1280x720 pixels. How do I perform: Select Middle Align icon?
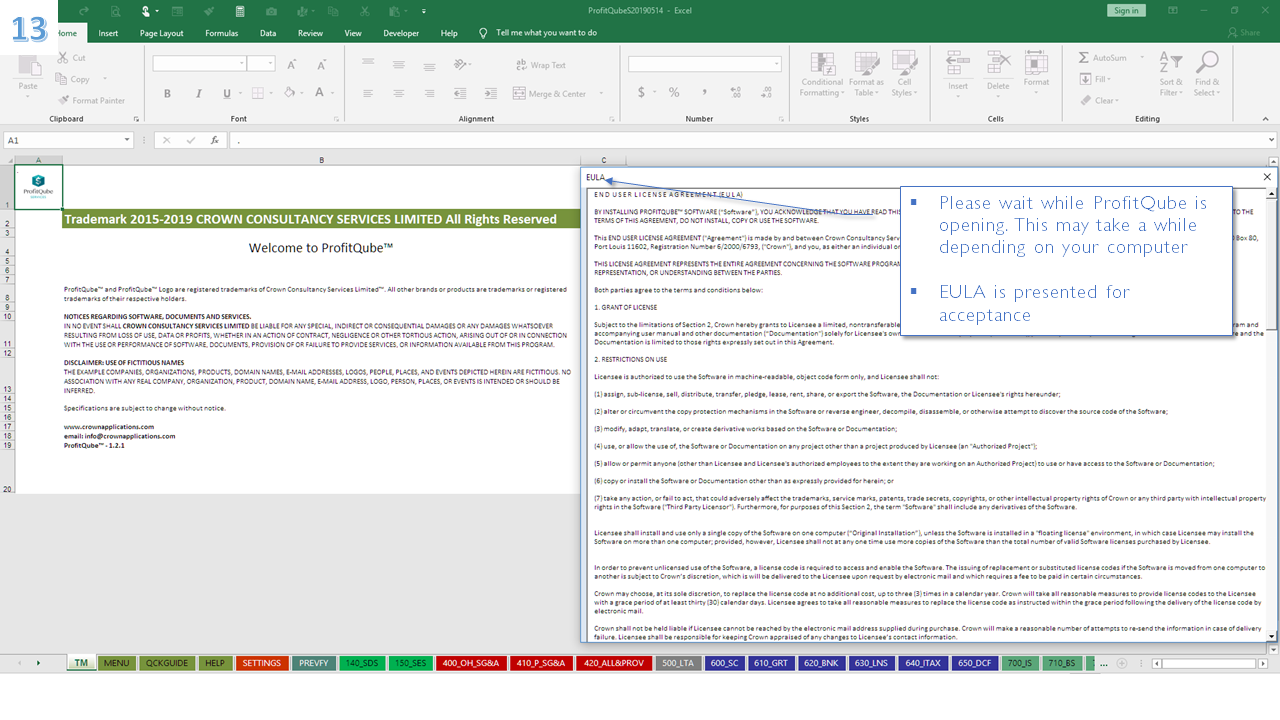398,65
